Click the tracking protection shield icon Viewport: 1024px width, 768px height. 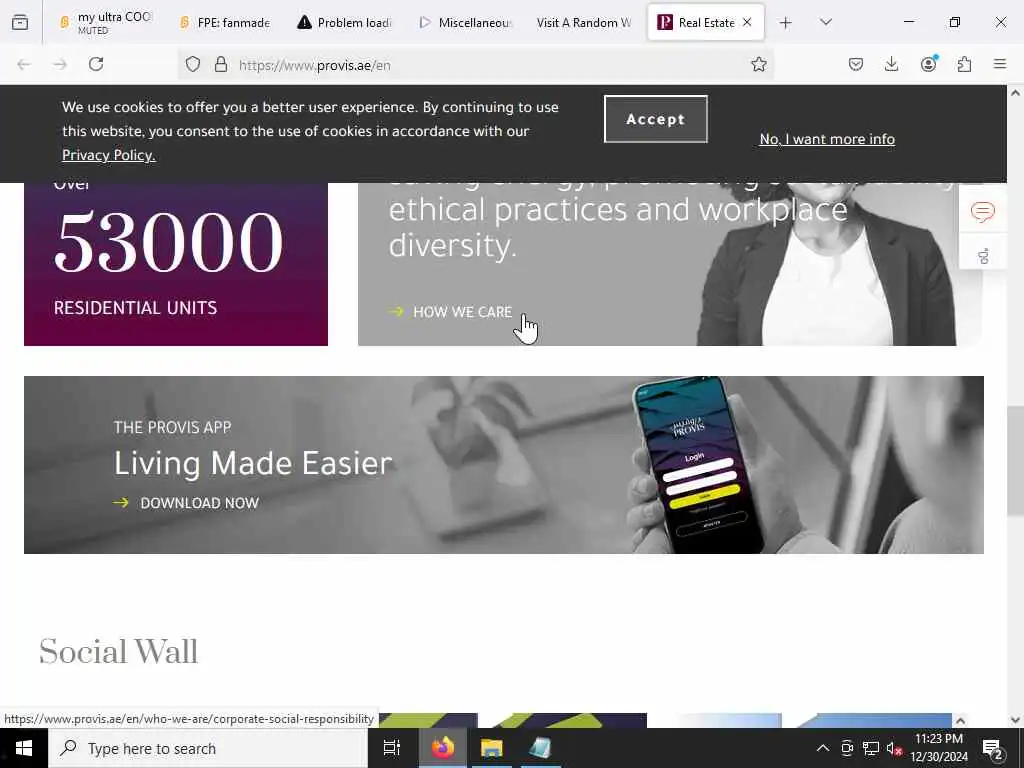click(x=193, y=64)
